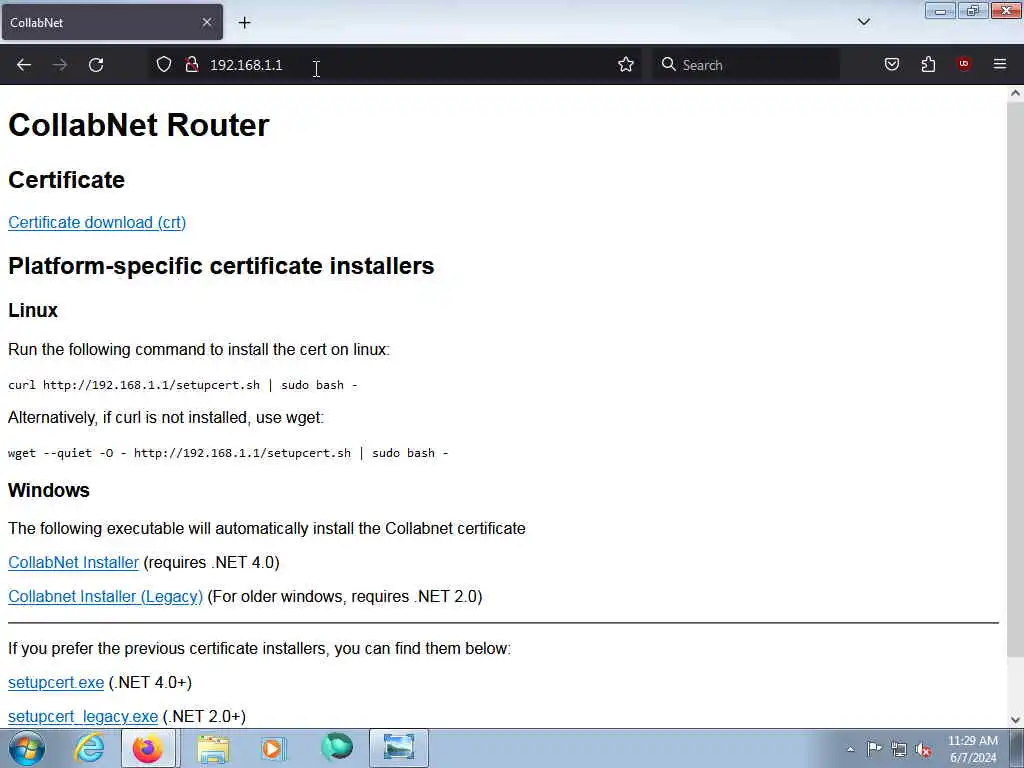Image resolution: width=1024 pixels, height=768 pixels.
Task: Click the page scrollbar up arrow
Action: point(1015,93)
